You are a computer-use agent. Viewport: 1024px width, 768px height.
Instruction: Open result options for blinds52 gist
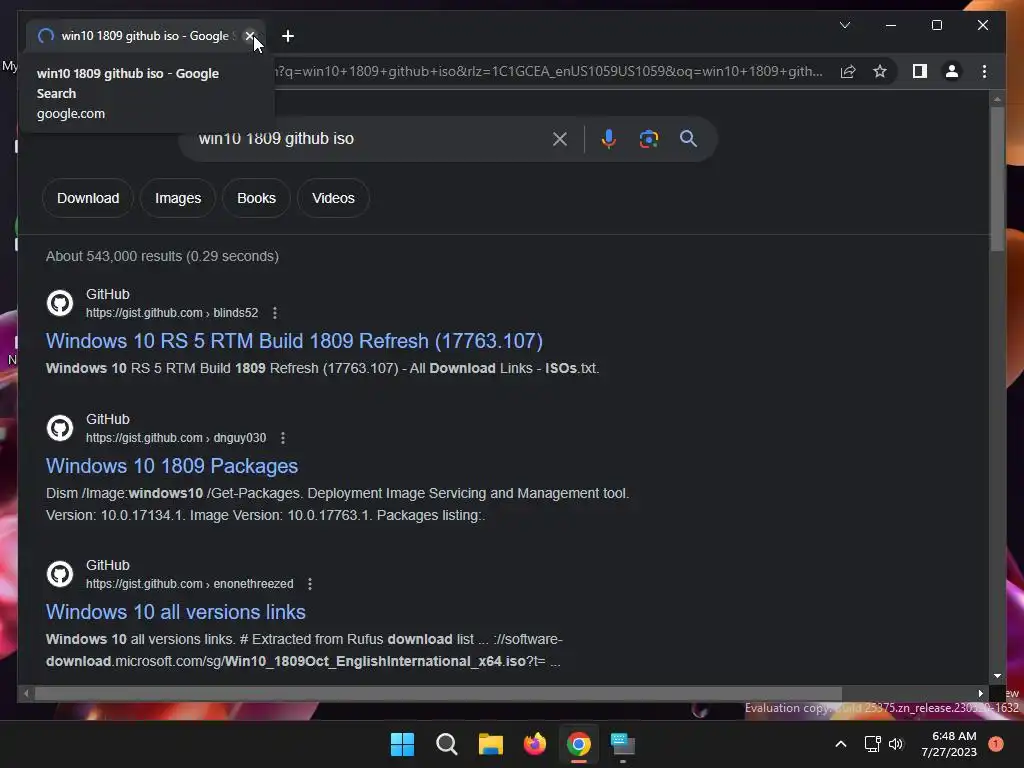click(275, 313)
